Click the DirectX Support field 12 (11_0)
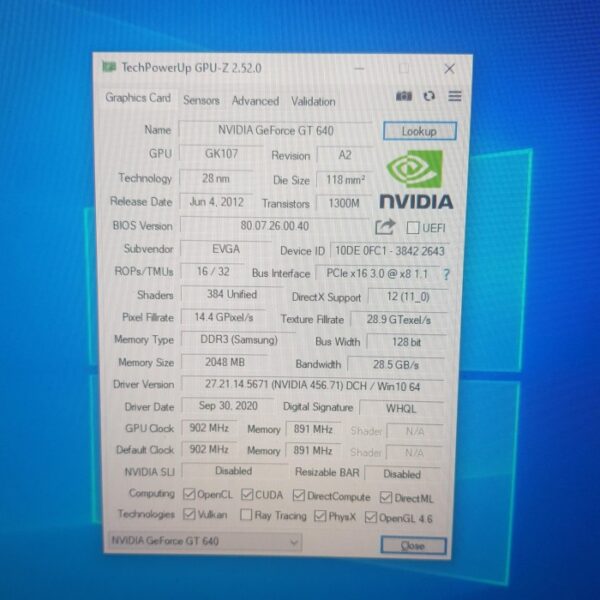 tap(408, 297)
